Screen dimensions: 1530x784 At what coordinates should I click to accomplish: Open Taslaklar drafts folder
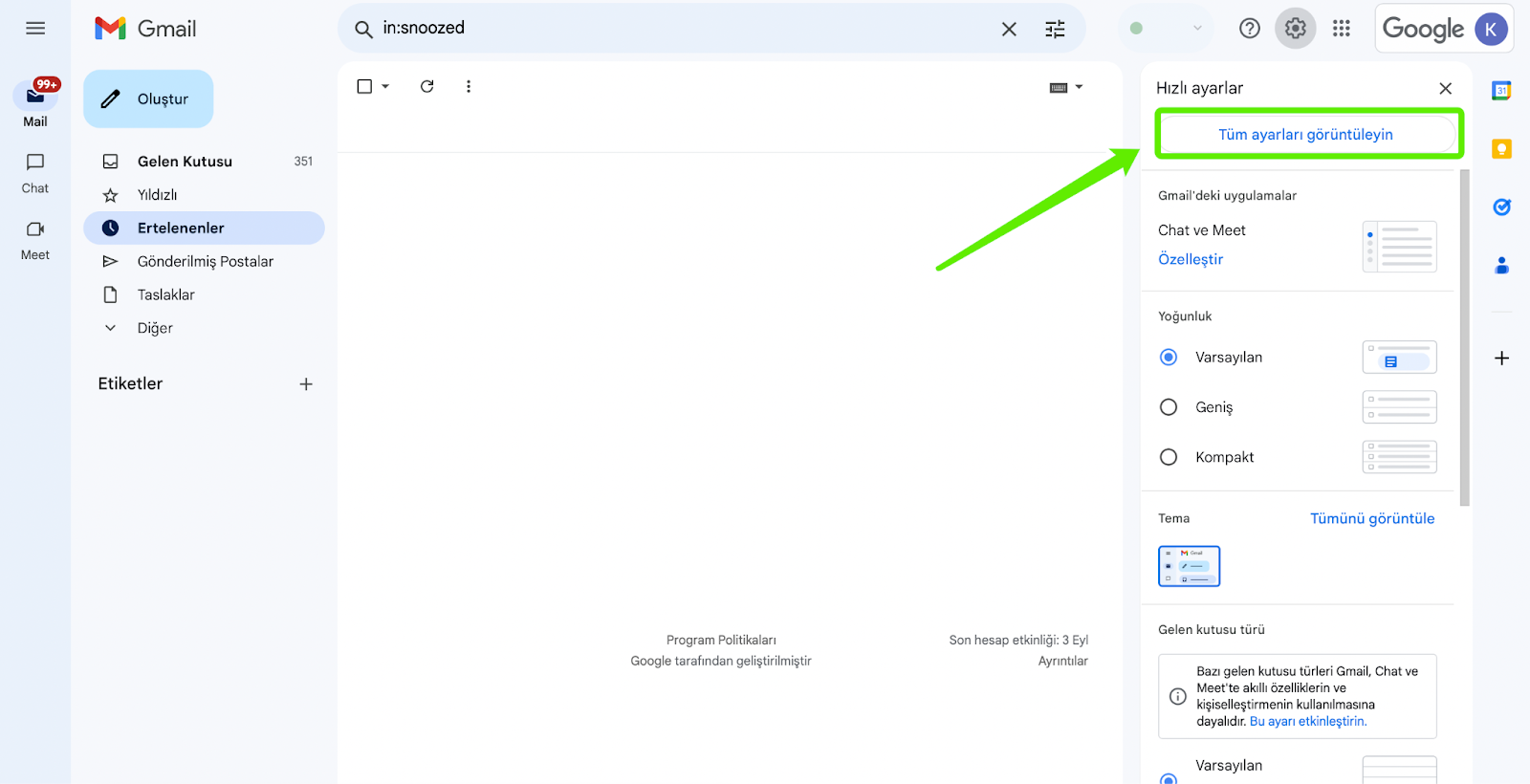pyautogui.click(x=205, y=294)
